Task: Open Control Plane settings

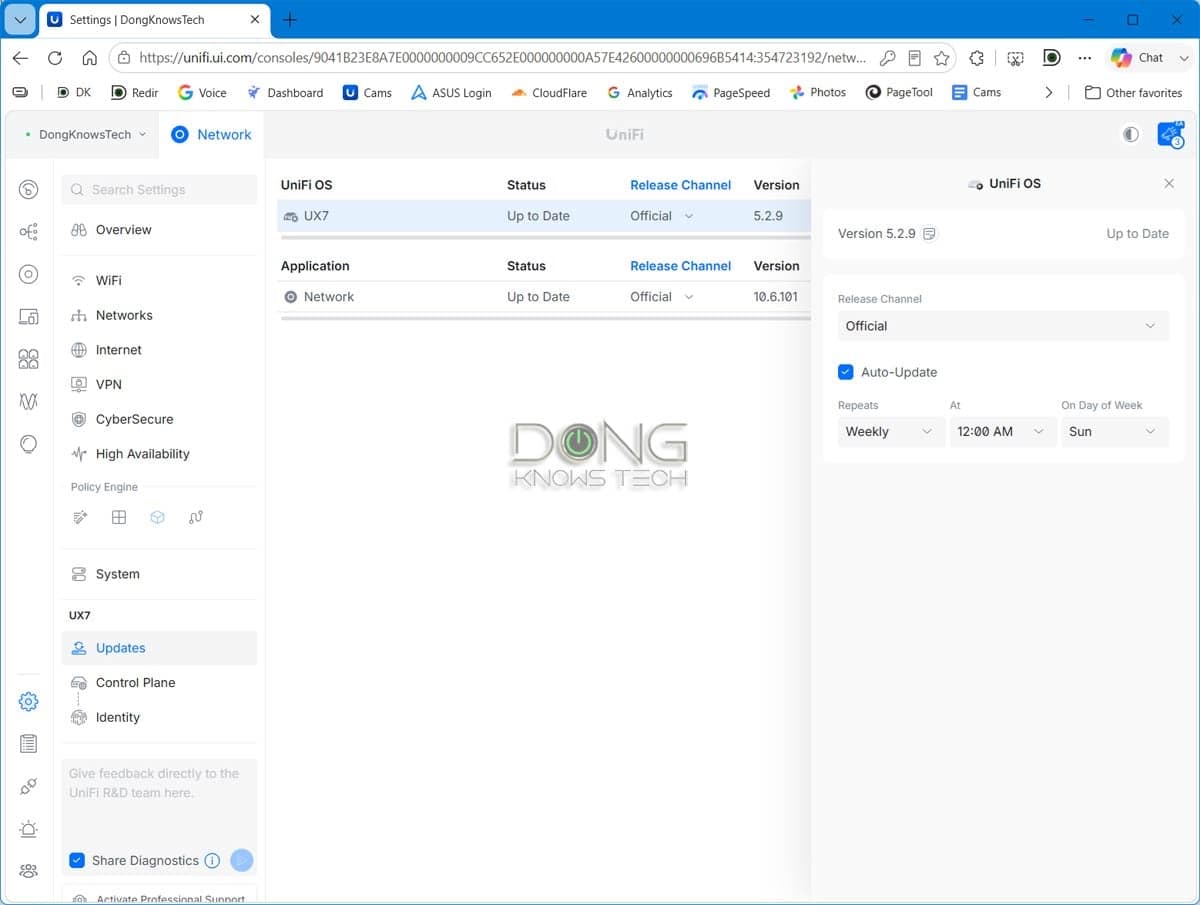Action: click(x=159, y=683)
